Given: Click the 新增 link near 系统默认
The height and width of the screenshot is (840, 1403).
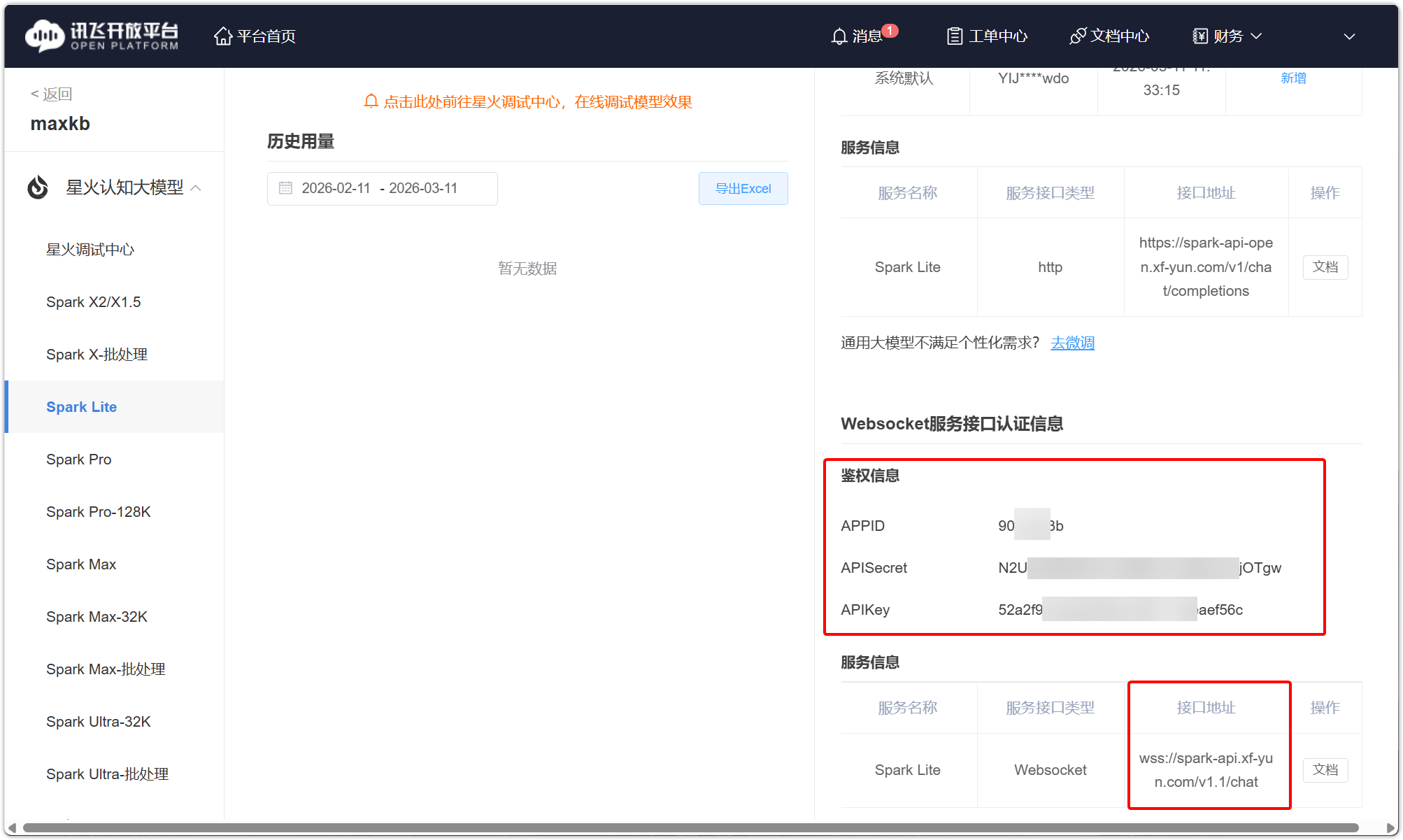Looking at the screenshot, I should click(x=1293, y=78).
